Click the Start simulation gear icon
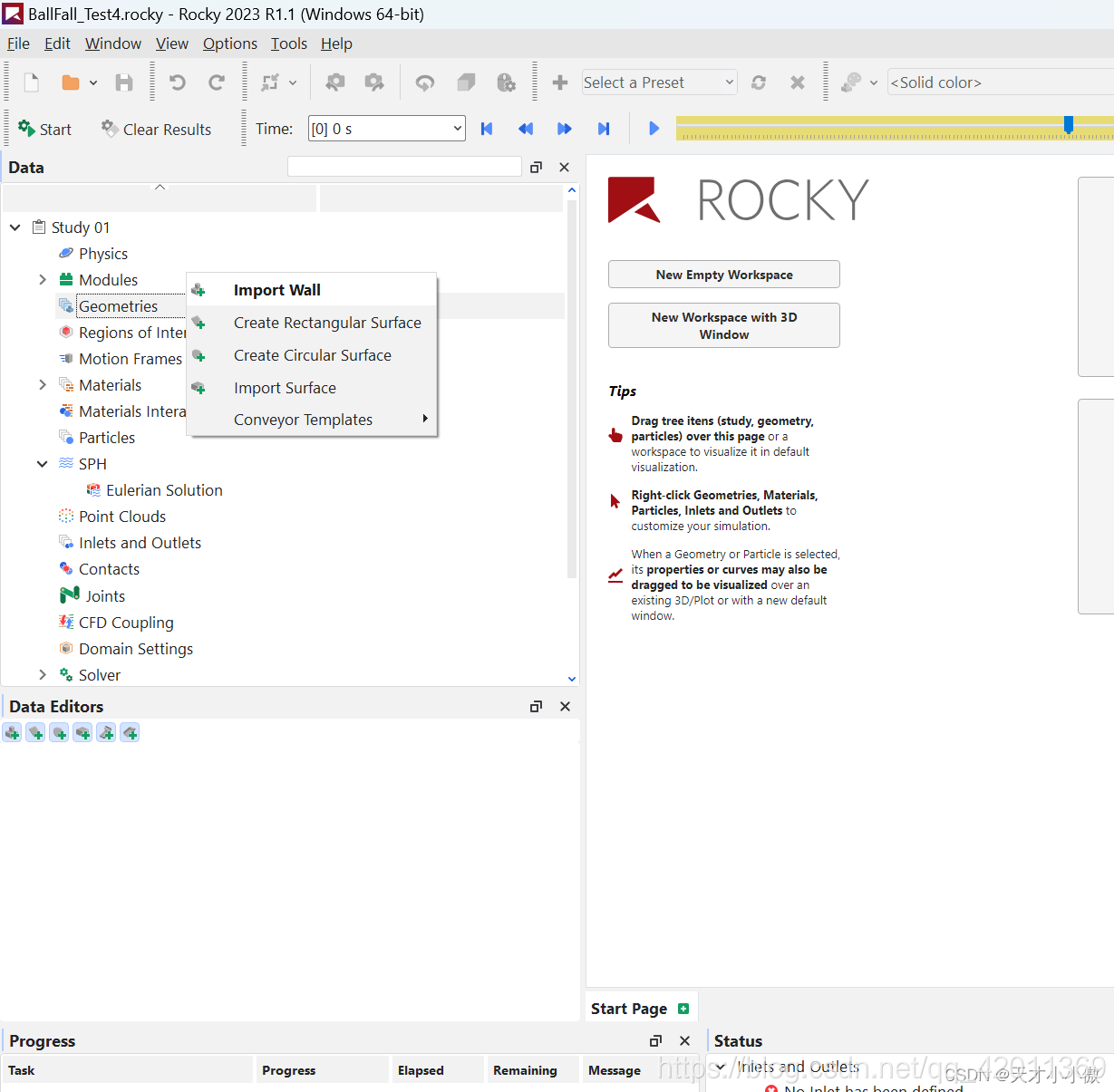 pos(27,129)
